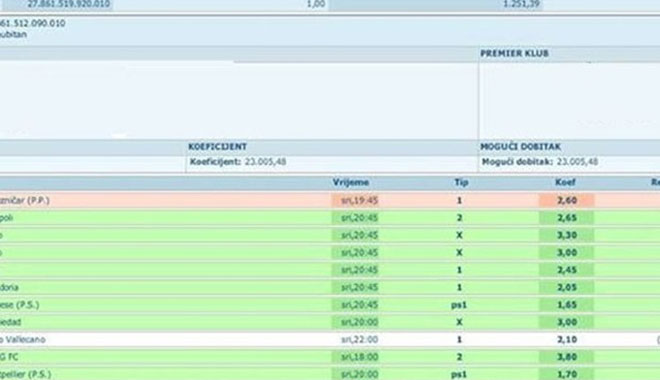Click the Koef column header
The image size is (660, 380).
(565, 182)
